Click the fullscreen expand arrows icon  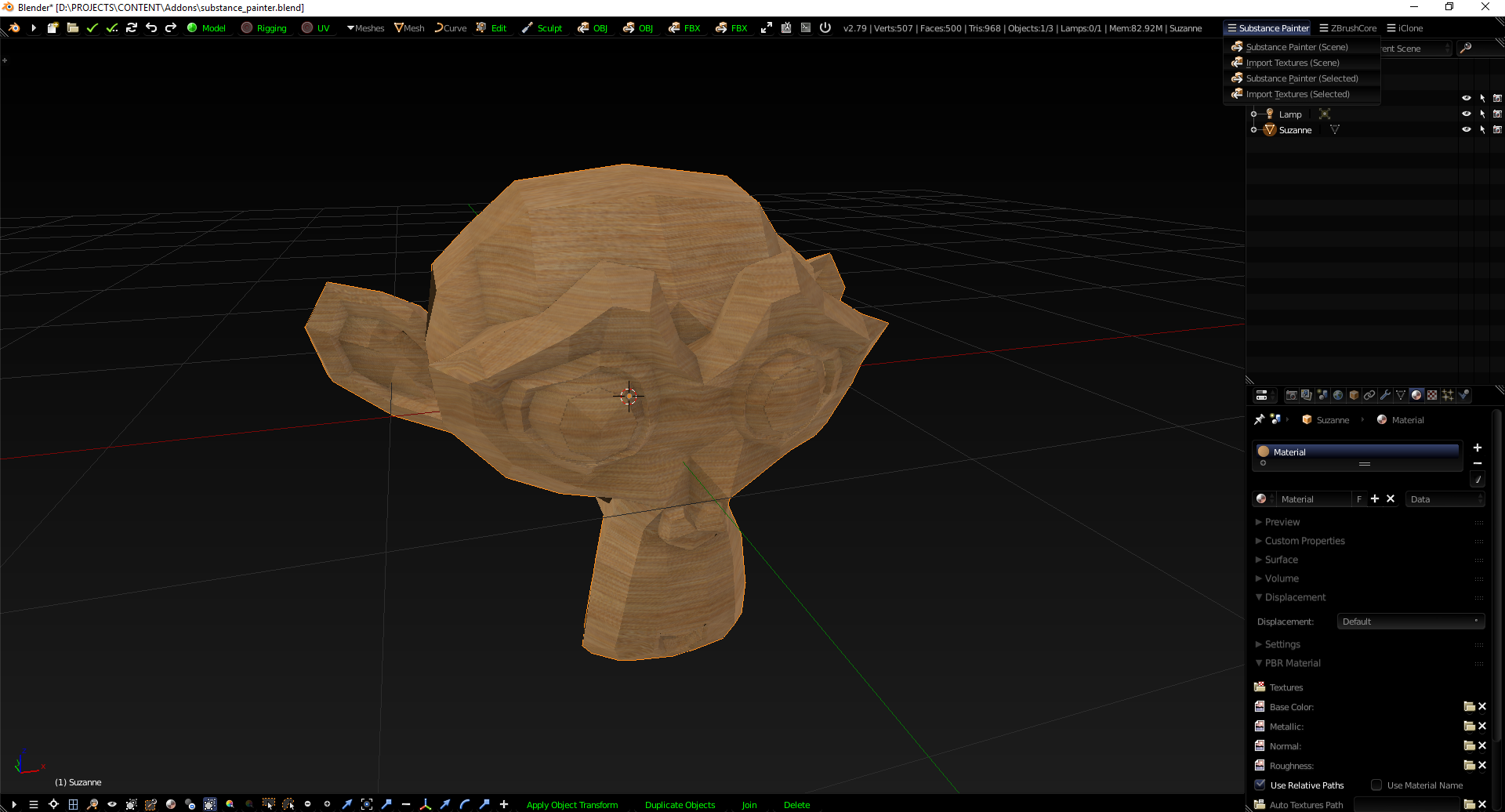766,27
